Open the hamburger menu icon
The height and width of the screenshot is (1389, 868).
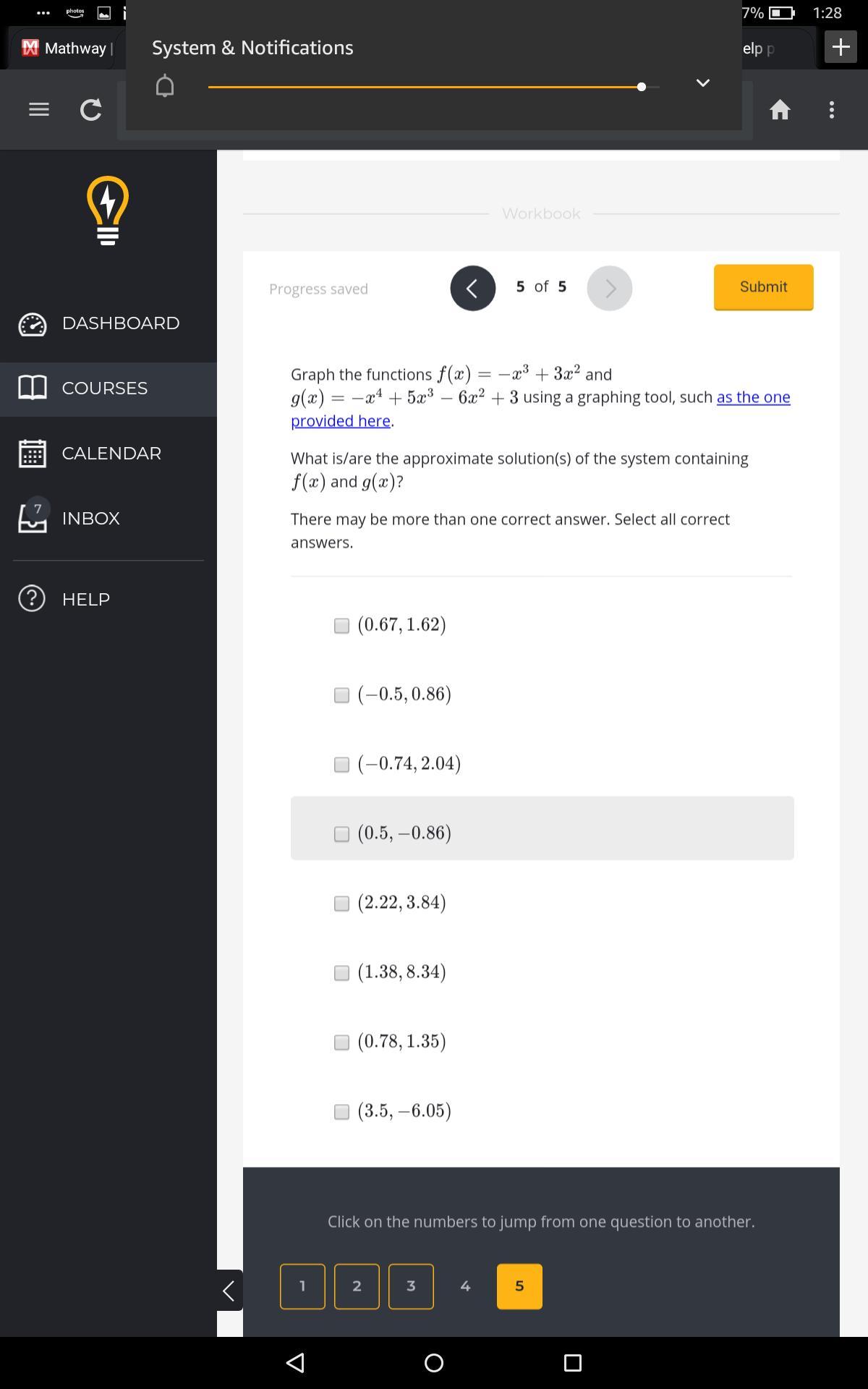pos(39,109)
